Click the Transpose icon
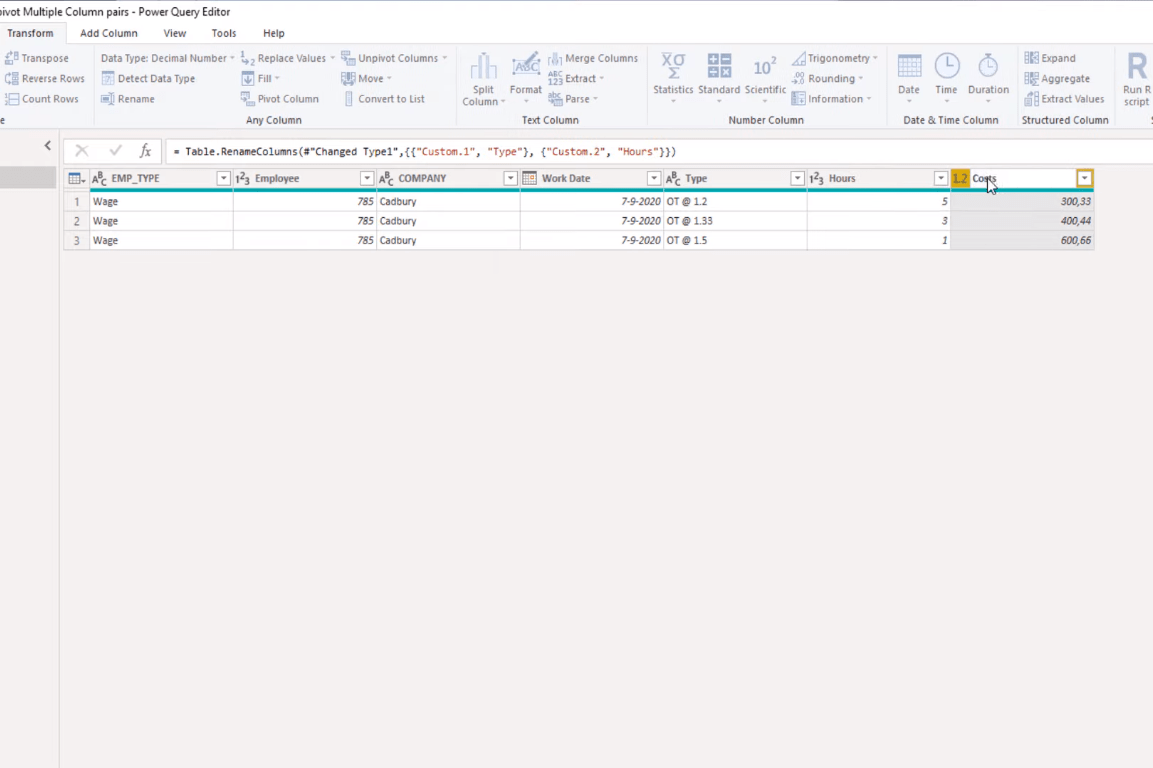Viewport: 1153px width, 768px height. (x=12, y=57)
